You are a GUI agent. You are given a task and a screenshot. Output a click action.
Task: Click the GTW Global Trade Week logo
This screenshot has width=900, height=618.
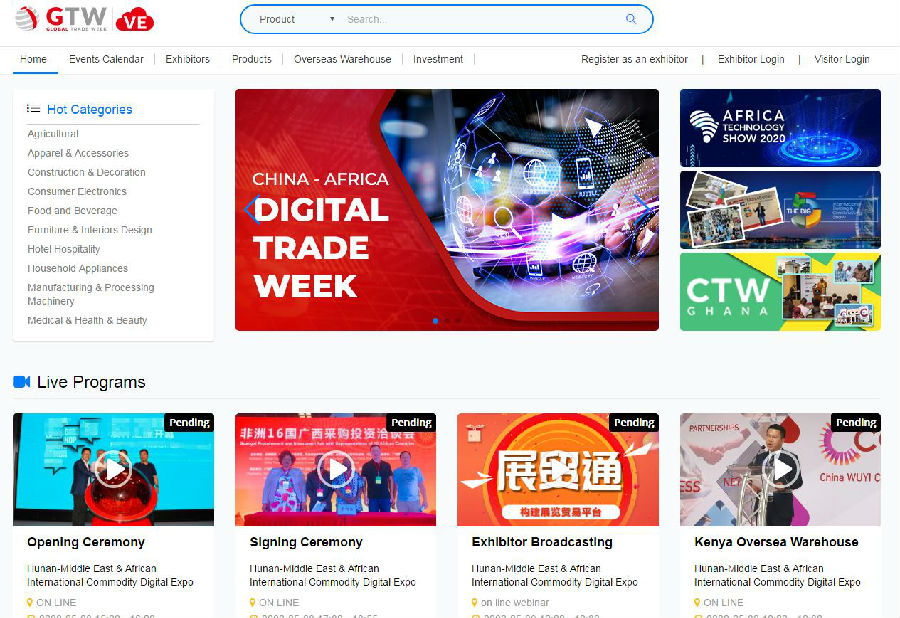coord(61,18)
